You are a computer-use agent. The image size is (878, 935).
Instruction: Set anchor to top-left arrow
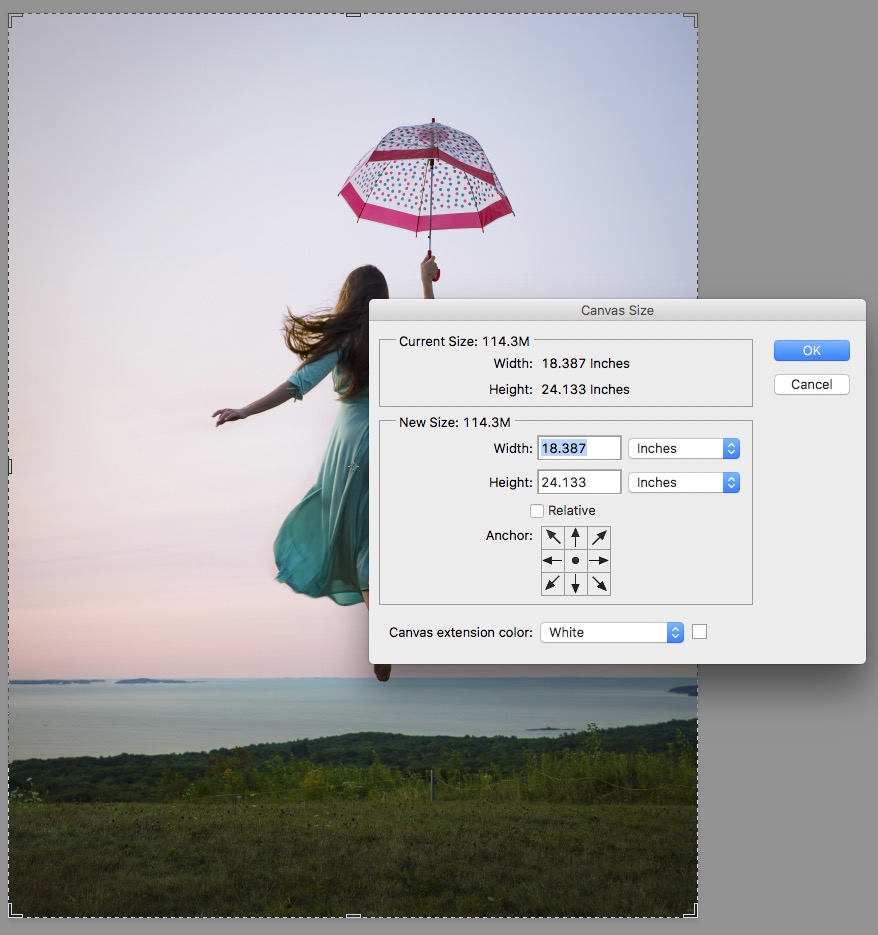click(553, 538)
